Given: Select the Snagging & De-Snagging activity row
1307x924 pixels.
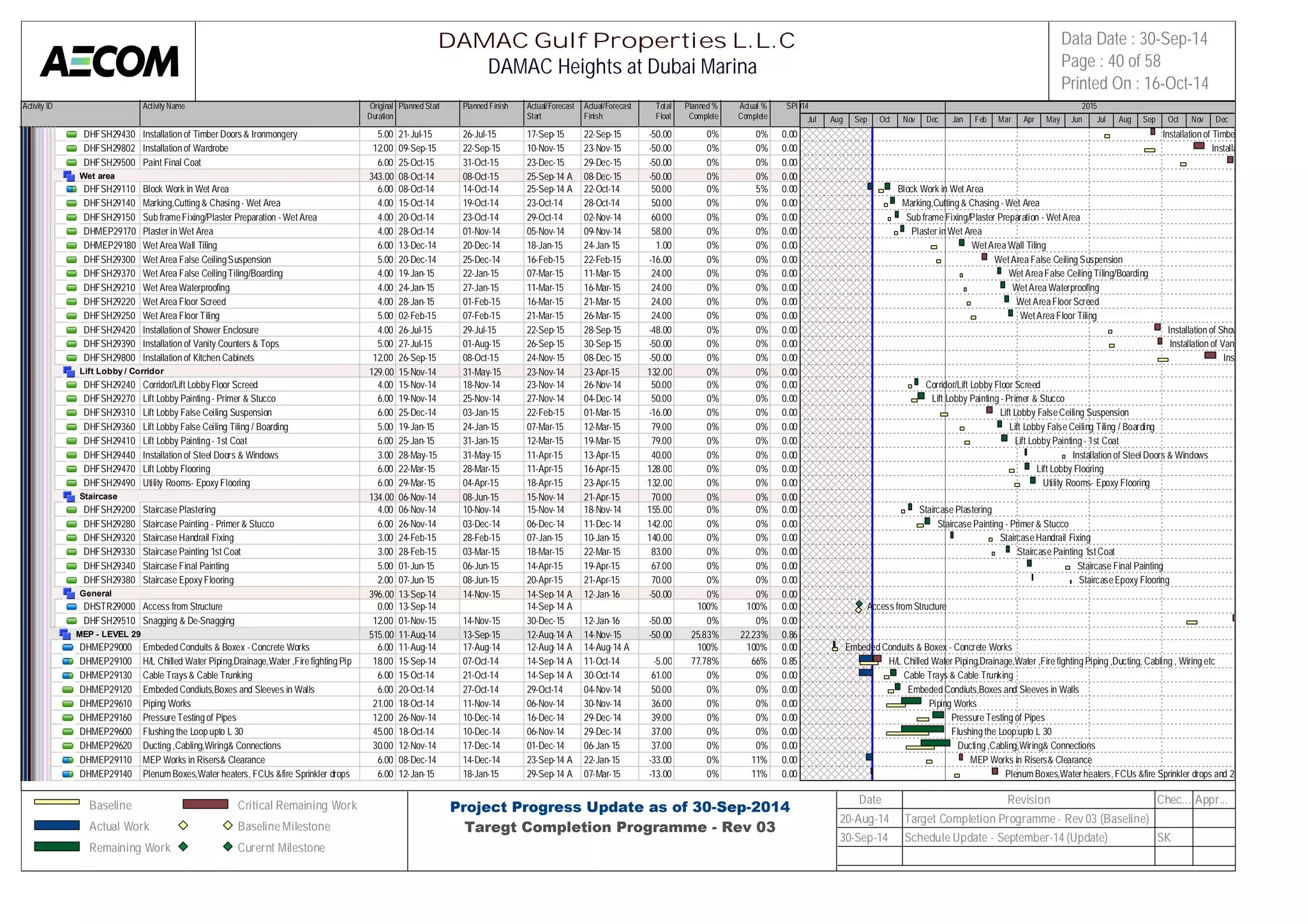Looking at the screenshot, I should tap(188, 621).
